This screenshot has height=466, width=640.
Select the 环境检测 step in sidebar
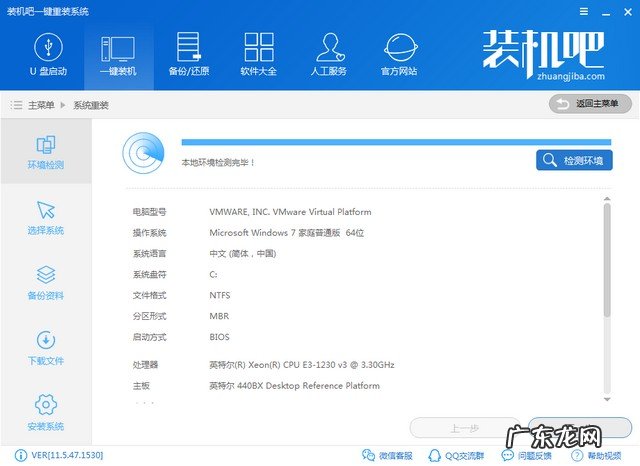click(46, 152)
